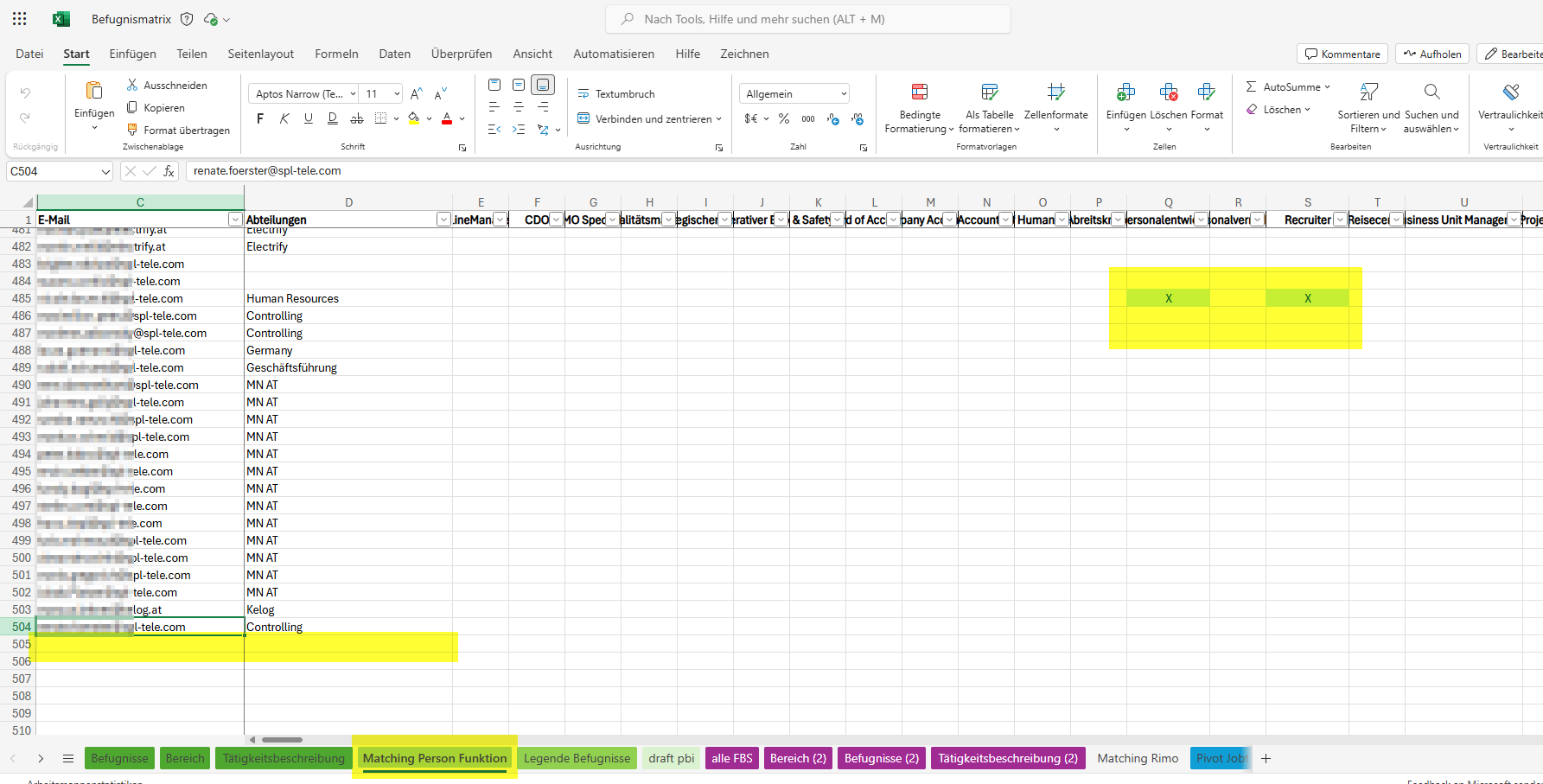Screen dimensions: 1543x784
Task: Click the Format übertragen paintbrush
Action: (x=132, y=130)
